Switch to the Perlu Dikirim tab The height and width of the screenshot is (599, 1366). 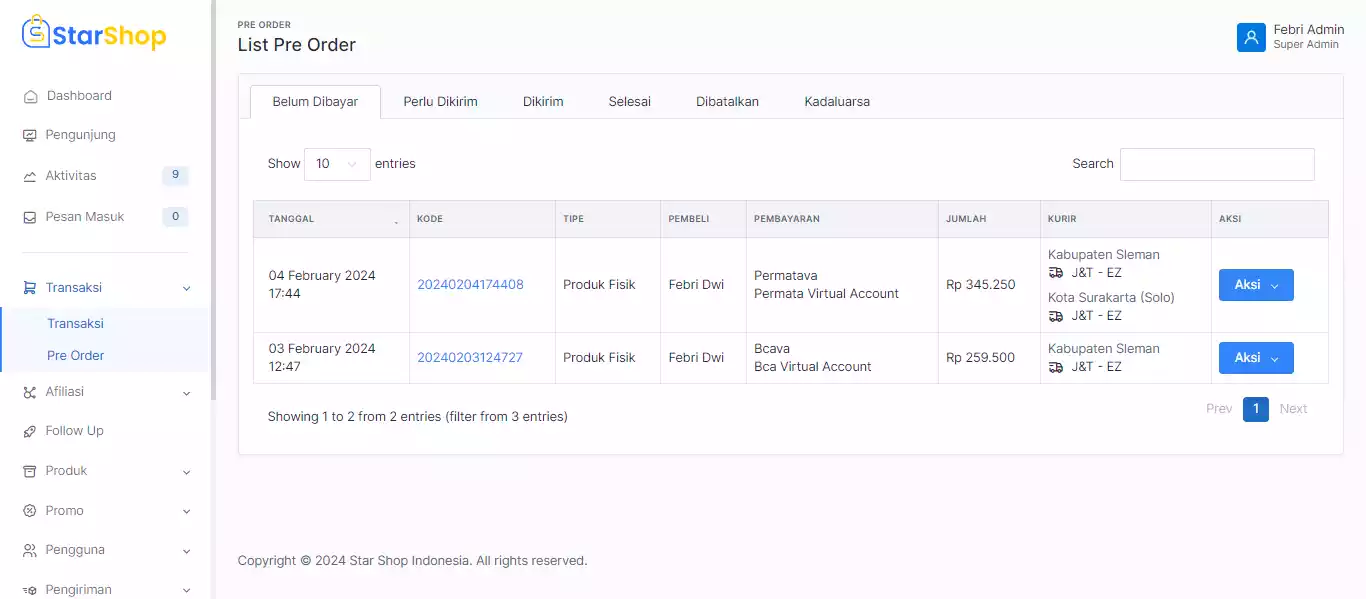(x=440, y=102)
